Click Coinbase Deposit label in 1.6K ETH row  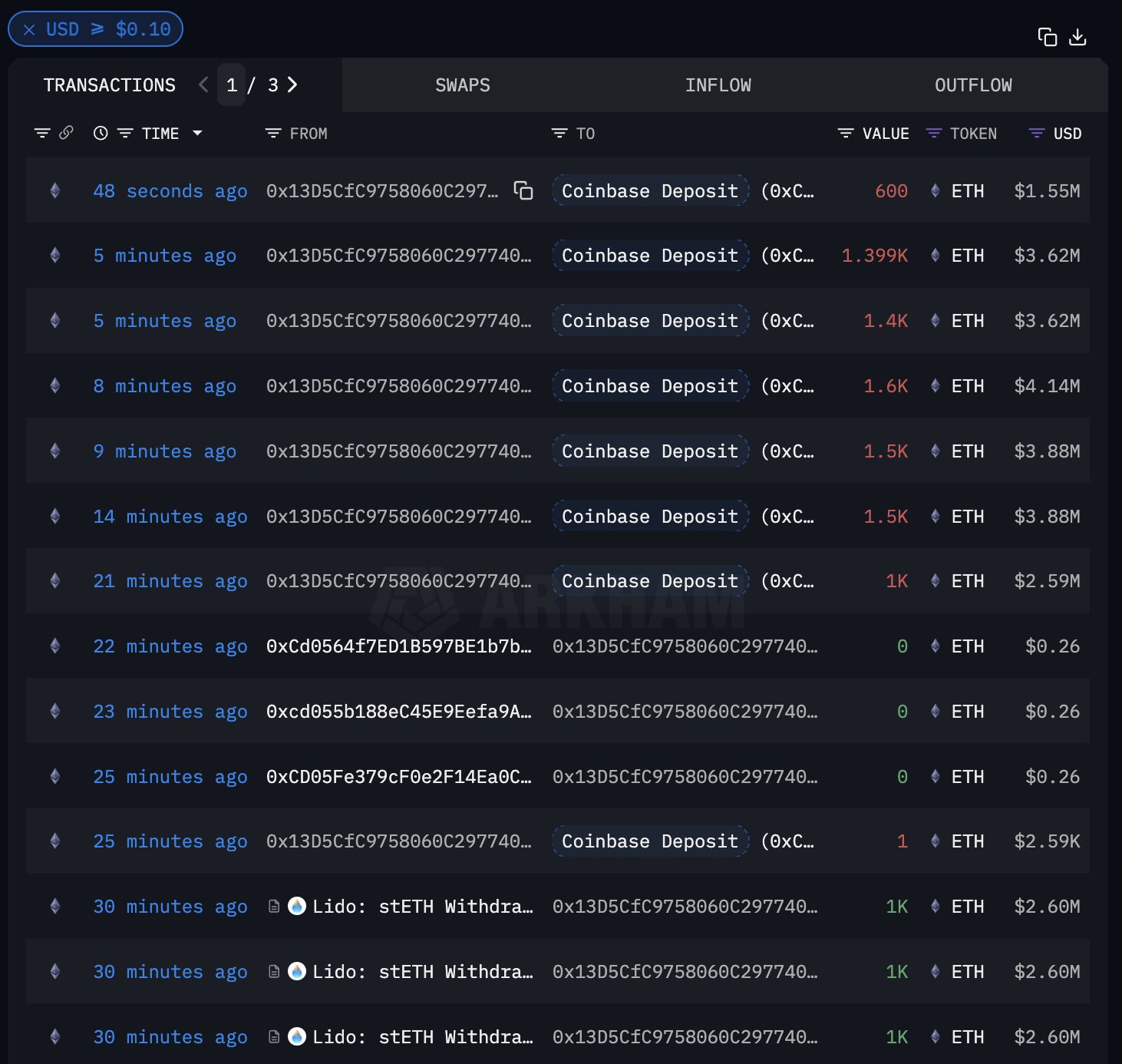click(650, 386)
